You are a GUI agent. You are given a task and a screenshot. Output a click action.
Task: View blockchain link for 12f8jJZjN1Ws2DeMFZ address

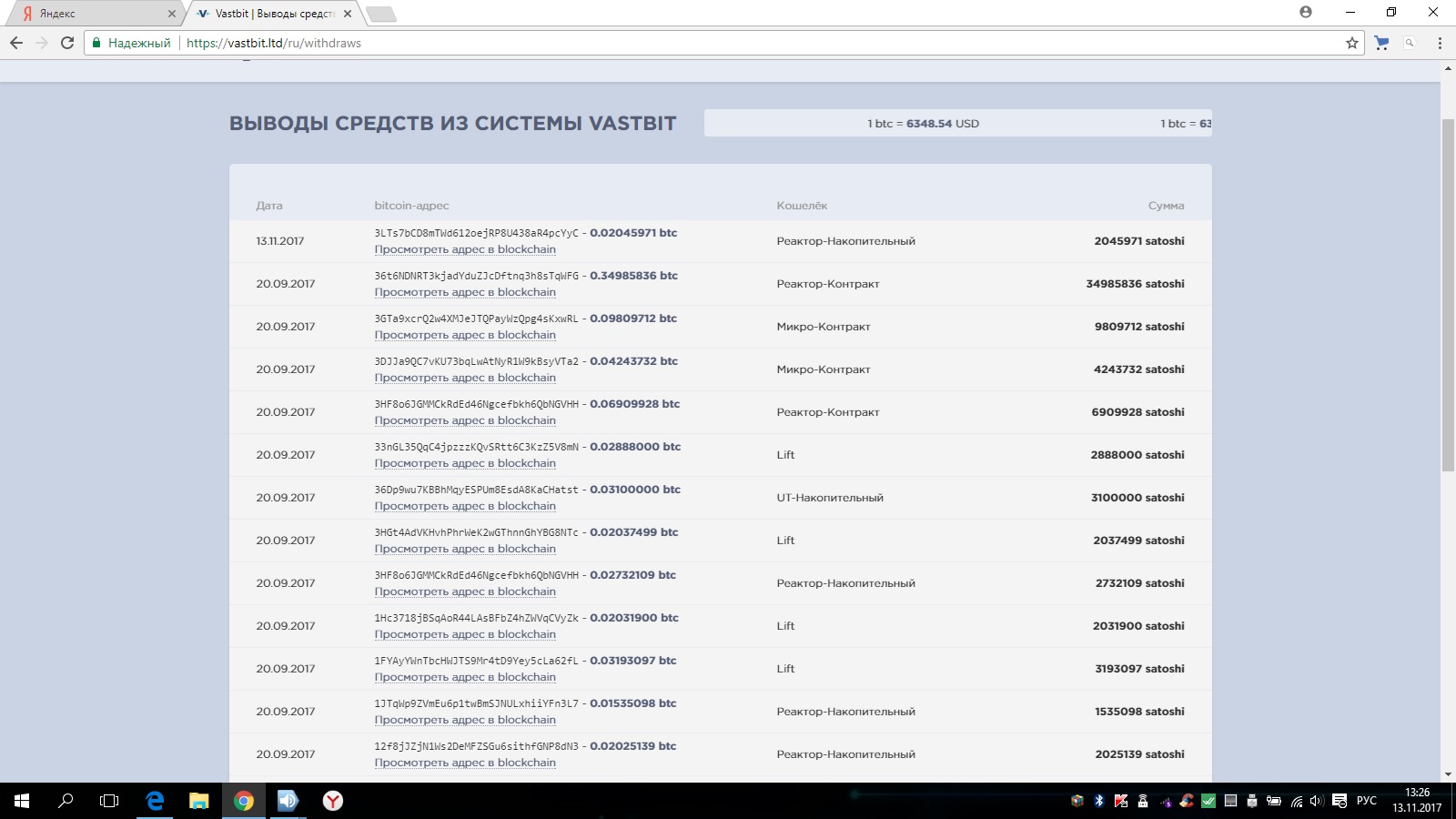(465, 763)
